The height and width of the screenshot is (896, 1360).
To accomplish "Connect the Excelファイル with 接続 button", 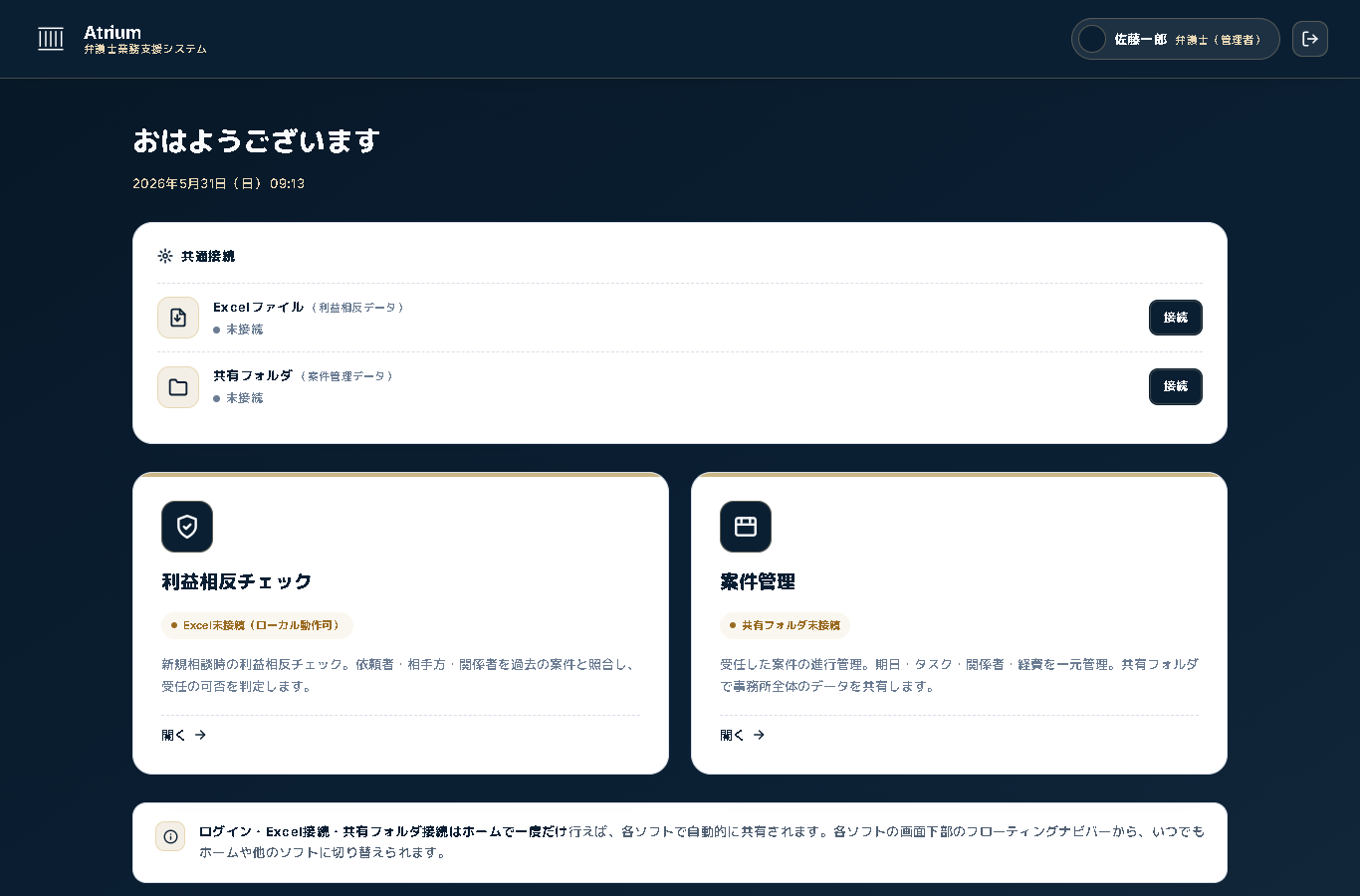I will (1176, 318).
